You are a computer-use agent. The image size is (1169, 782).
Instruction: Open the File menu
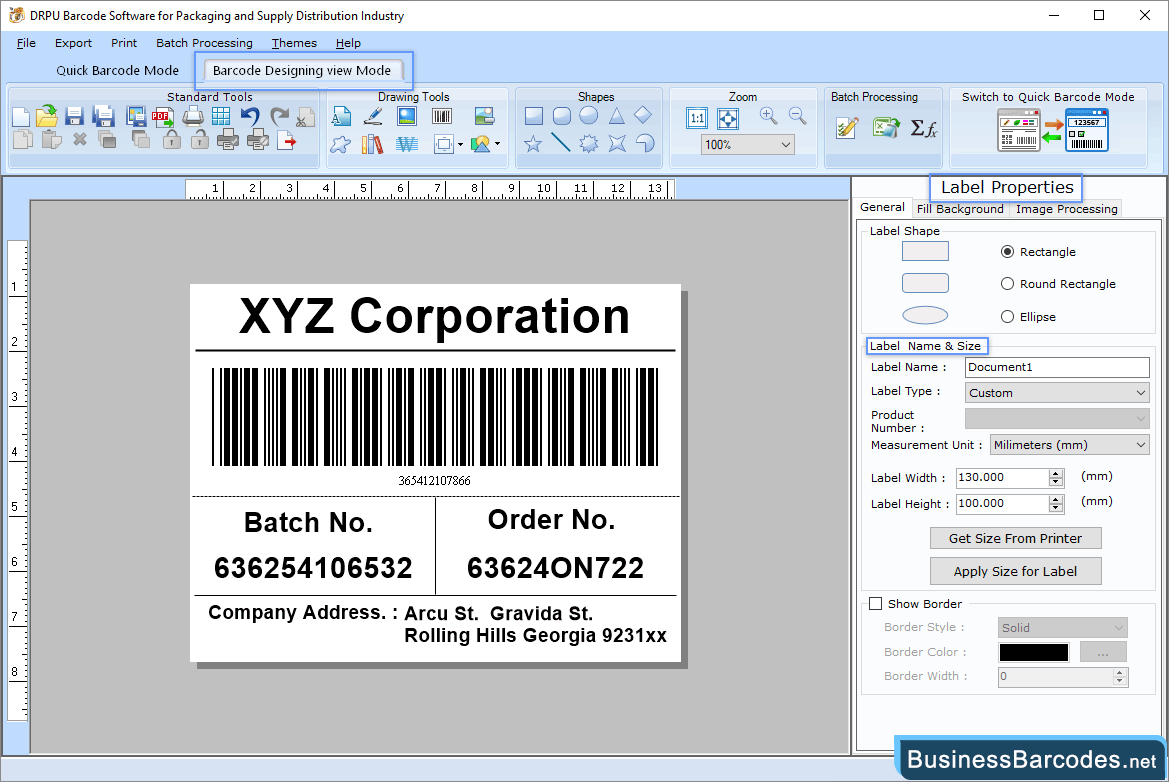pos(26,43)
